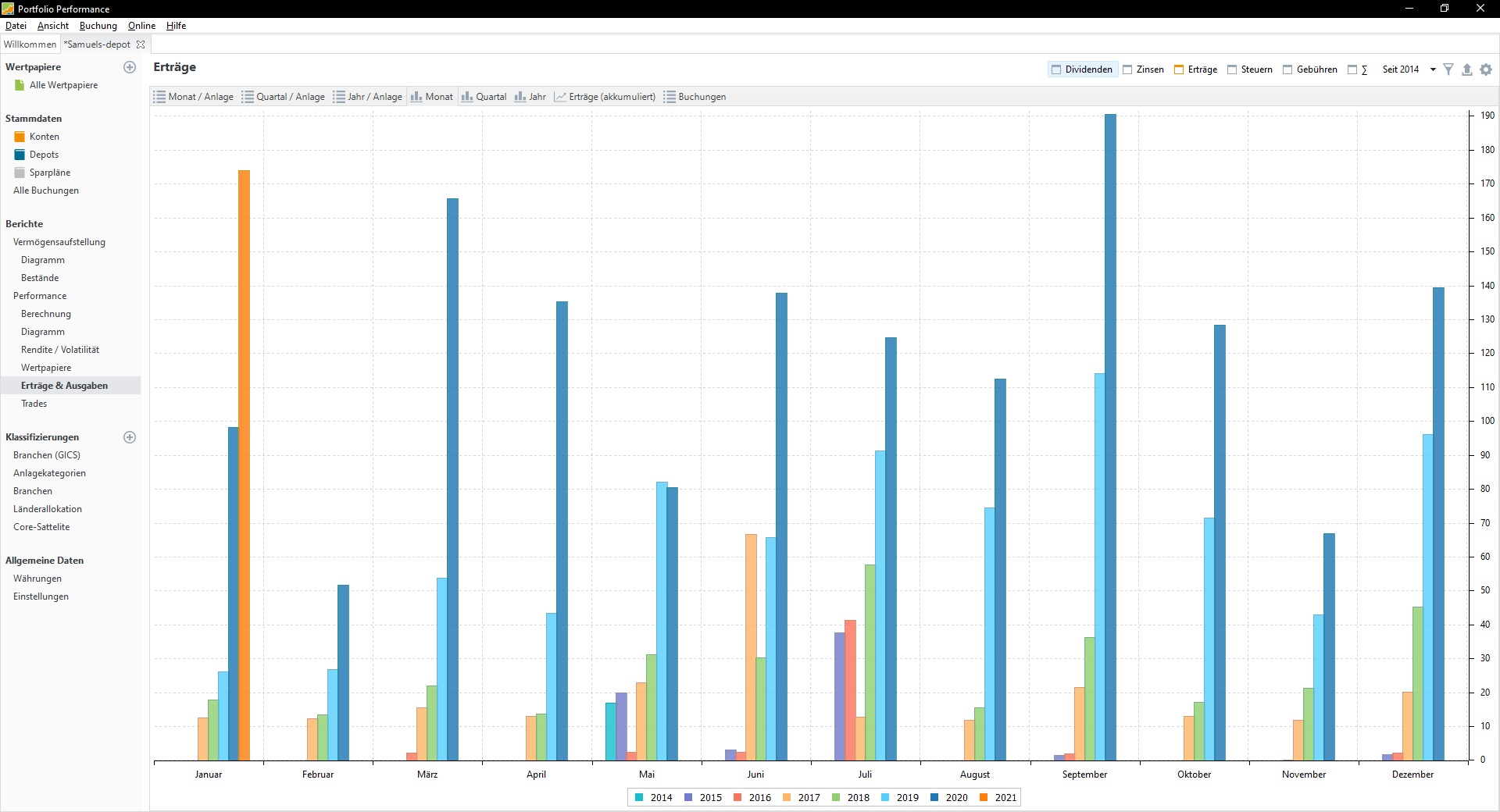Click the orange 2021 Januar bar
The width and height of the screenshot is (1500, 812).
(x=244, y=465)
